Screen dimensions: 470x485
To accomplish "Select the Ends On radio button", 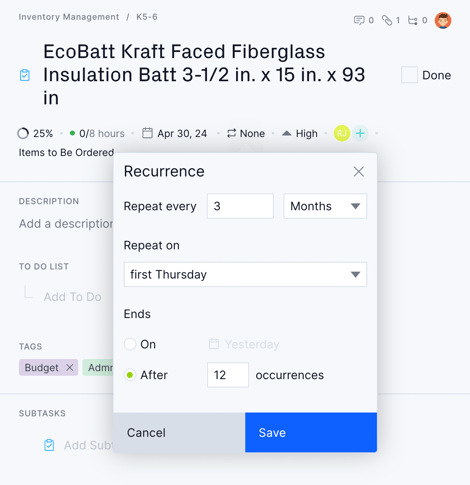I will [130, 344].
